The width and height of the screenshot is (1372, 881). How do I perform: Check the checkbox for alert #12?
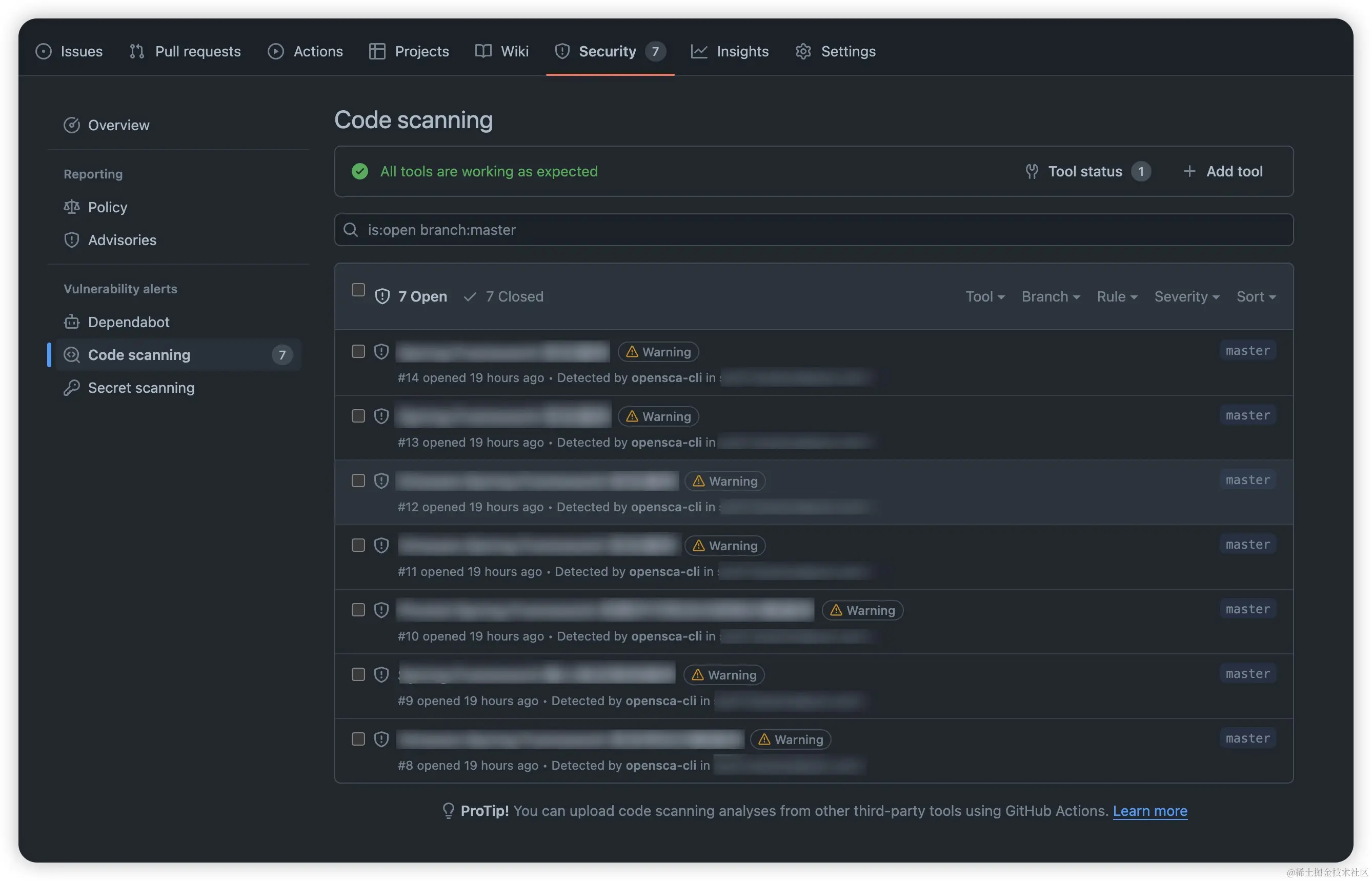coord(358,481)
